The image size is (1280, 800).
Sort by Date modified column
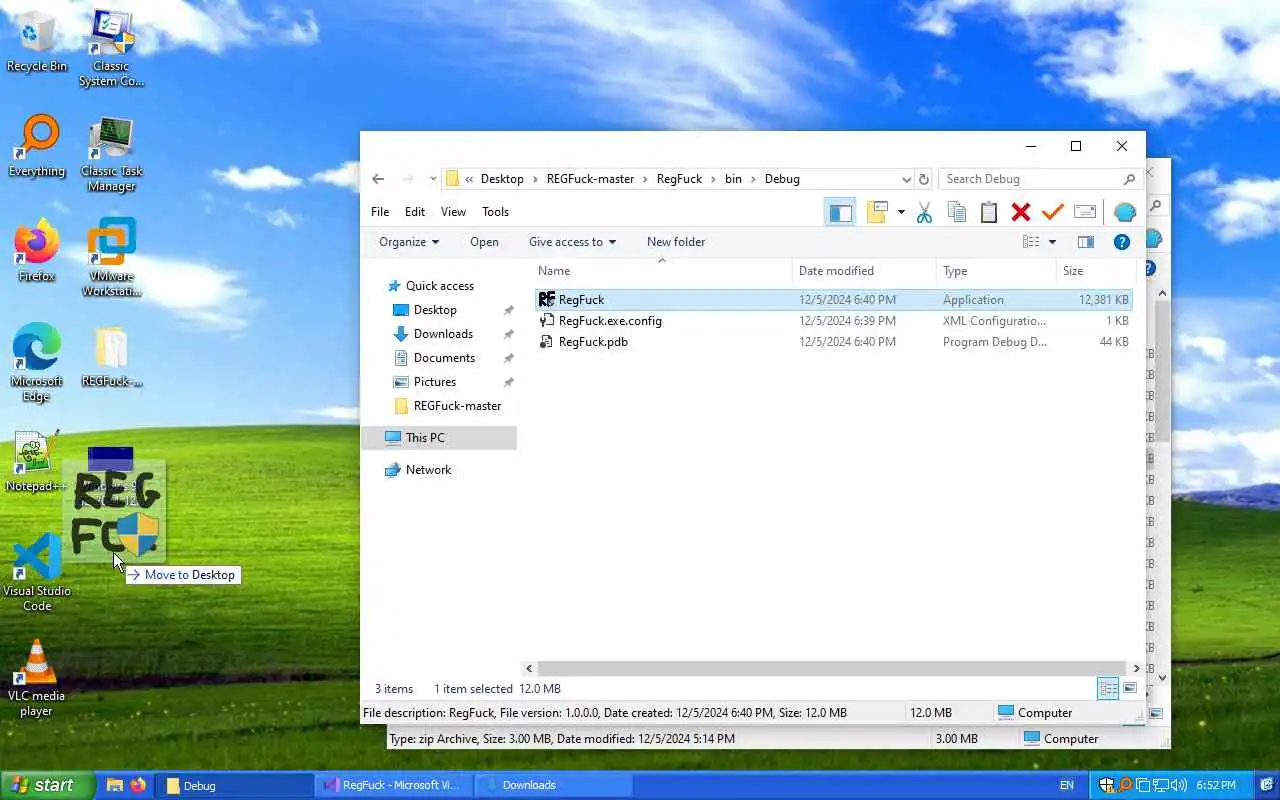[x=864, y=271]
